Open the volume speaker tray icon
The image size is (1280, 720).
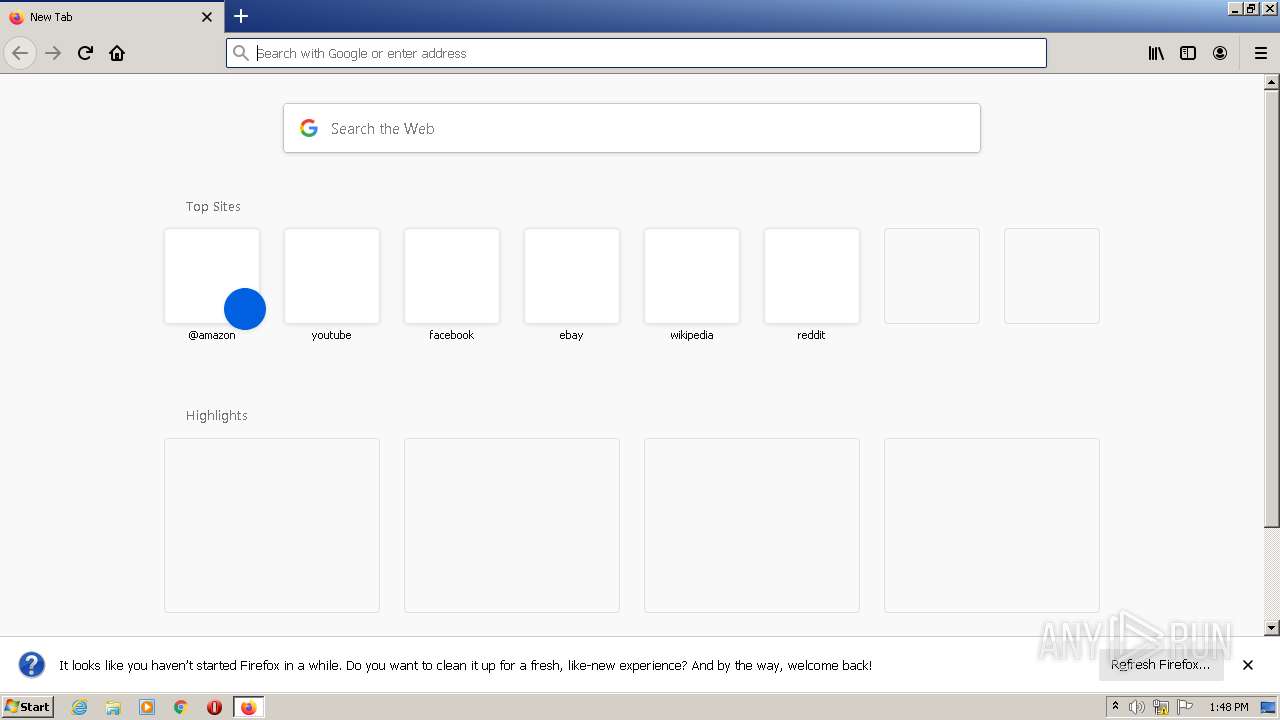(x=1137, y=707)
